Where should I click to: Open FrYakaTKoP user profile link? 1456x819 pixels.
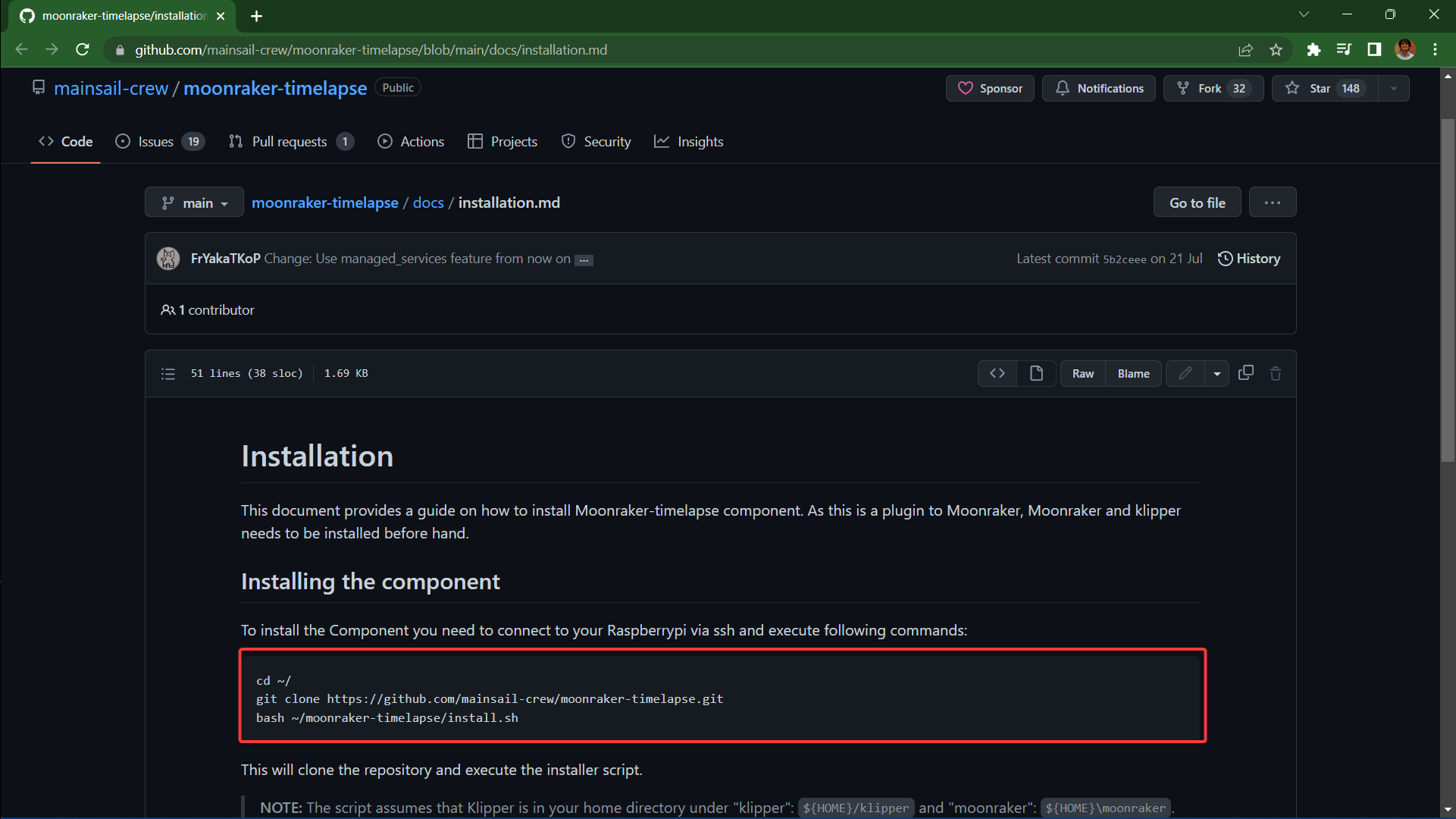tap(226, 259)
